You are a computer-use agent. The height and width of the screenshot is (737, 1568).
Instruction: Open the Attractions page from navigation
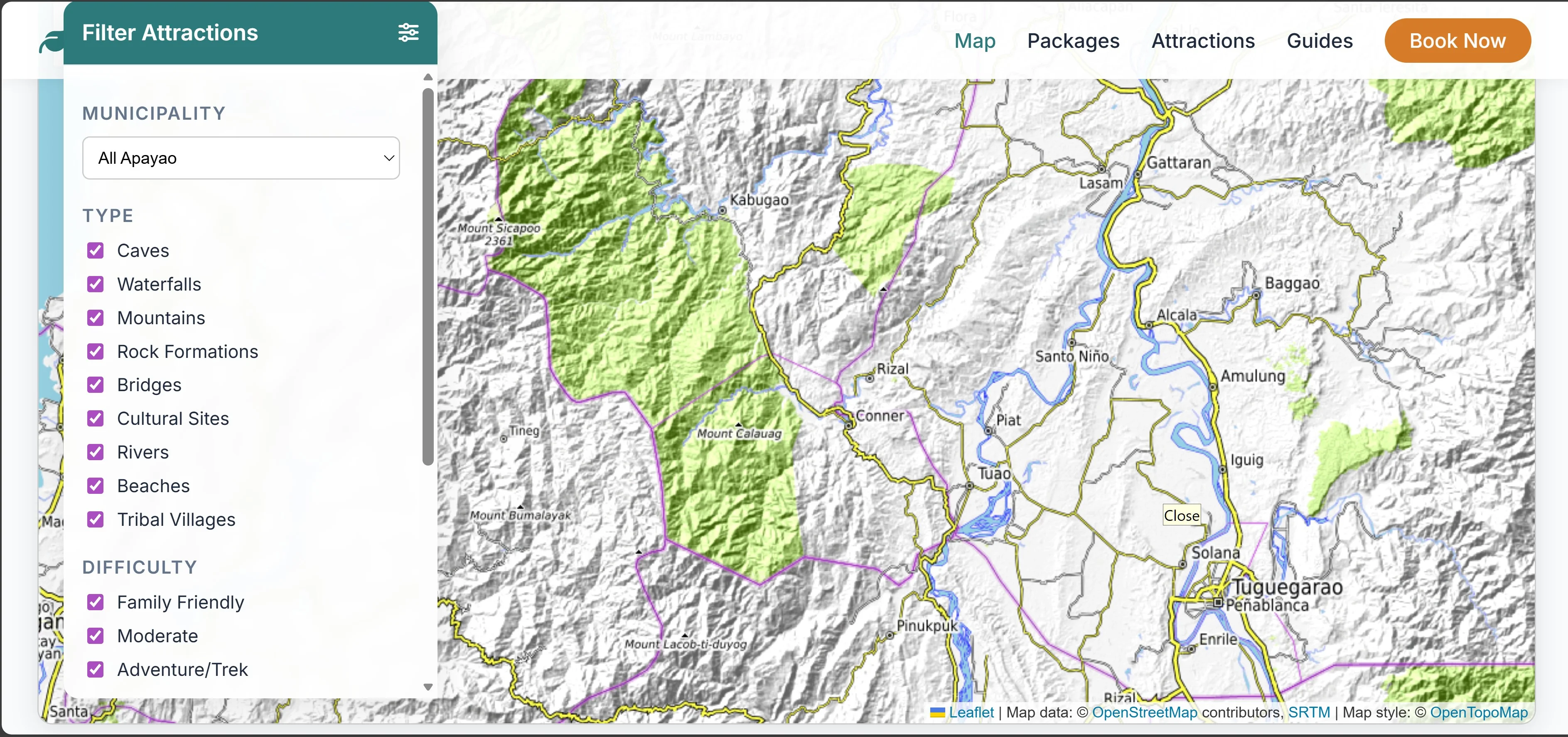(1203, 40)
